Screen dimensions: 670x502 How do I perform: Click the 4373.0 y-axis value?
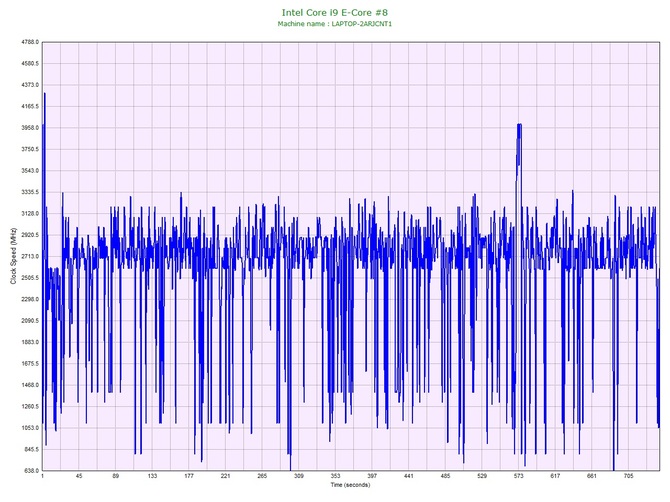point(30,85)
